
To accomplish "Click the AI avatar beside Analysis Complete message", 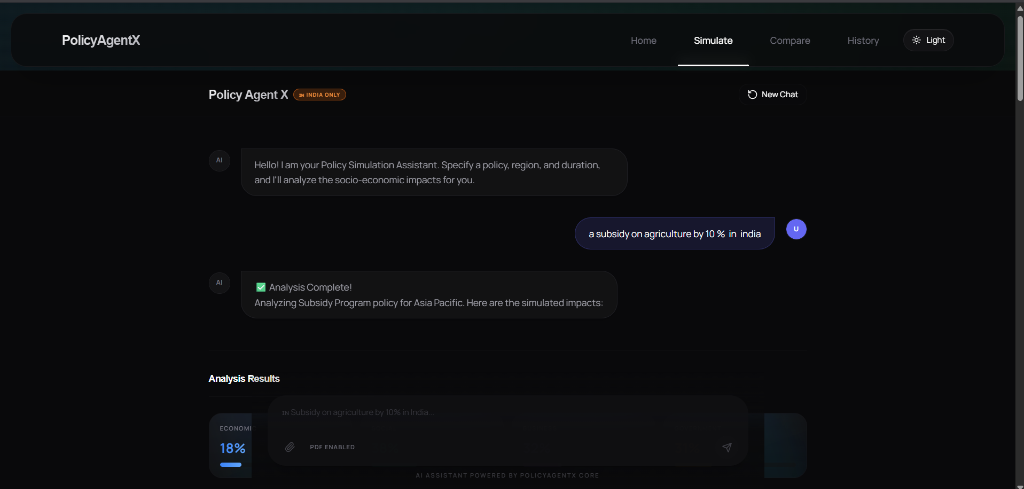I will (x=219, y=283).
